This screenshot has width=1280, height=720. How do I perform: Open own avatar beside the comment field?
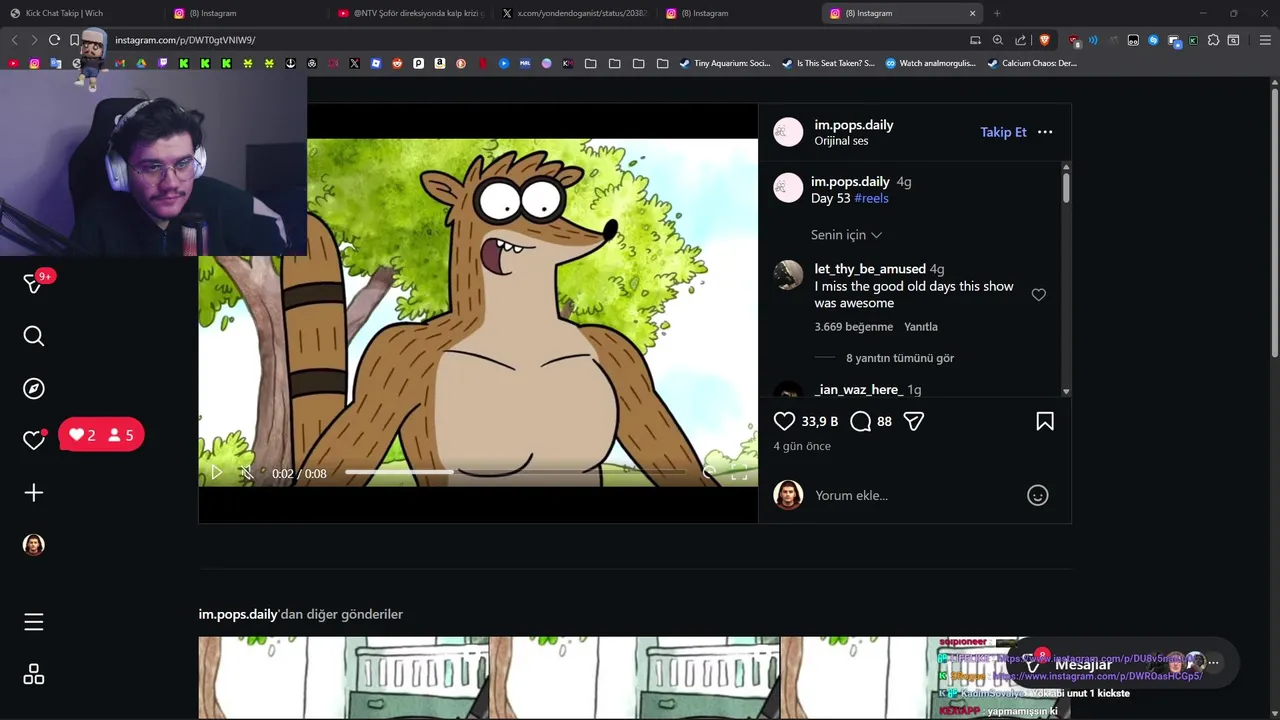click(x=788, y=495)
